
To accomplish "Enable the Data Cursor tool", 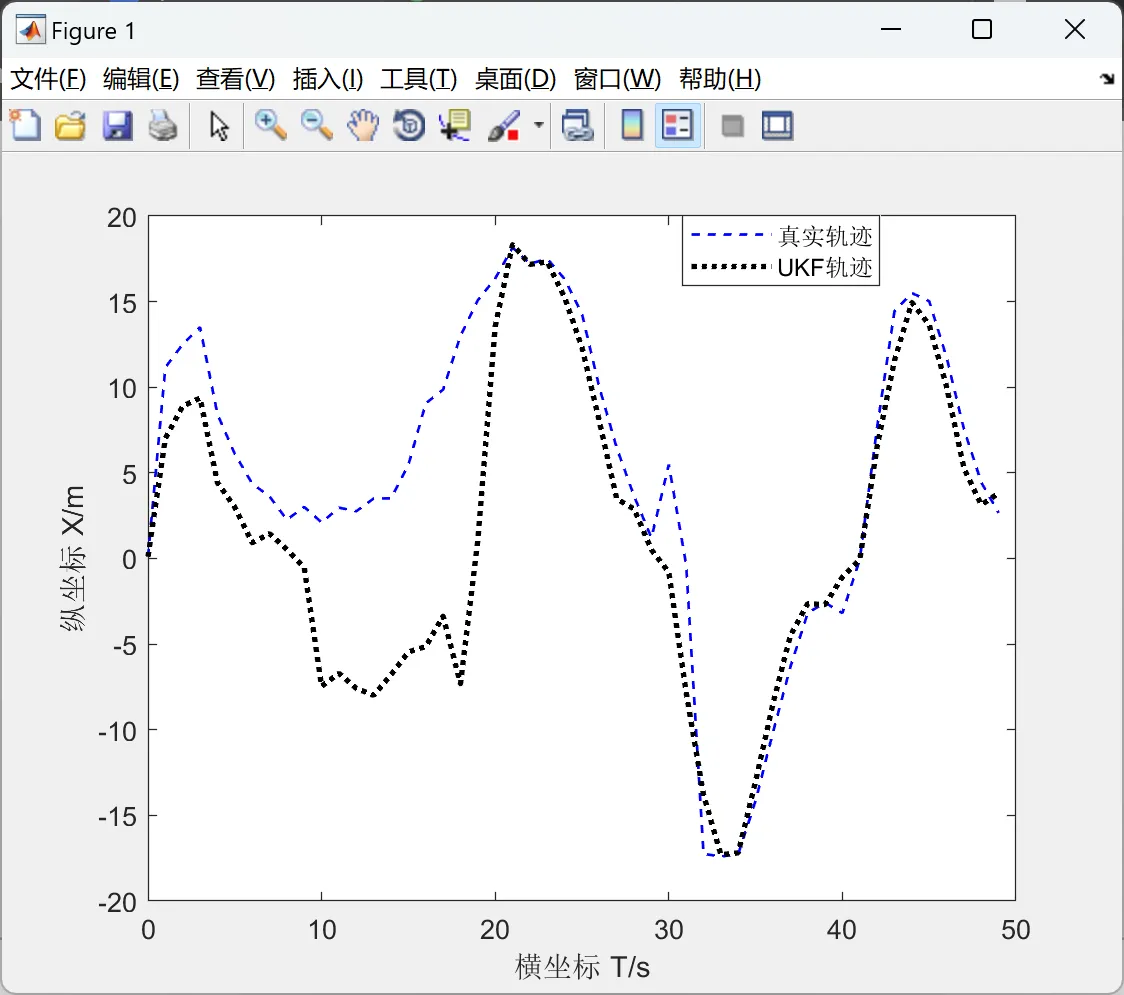I will [x=455, y=125].
